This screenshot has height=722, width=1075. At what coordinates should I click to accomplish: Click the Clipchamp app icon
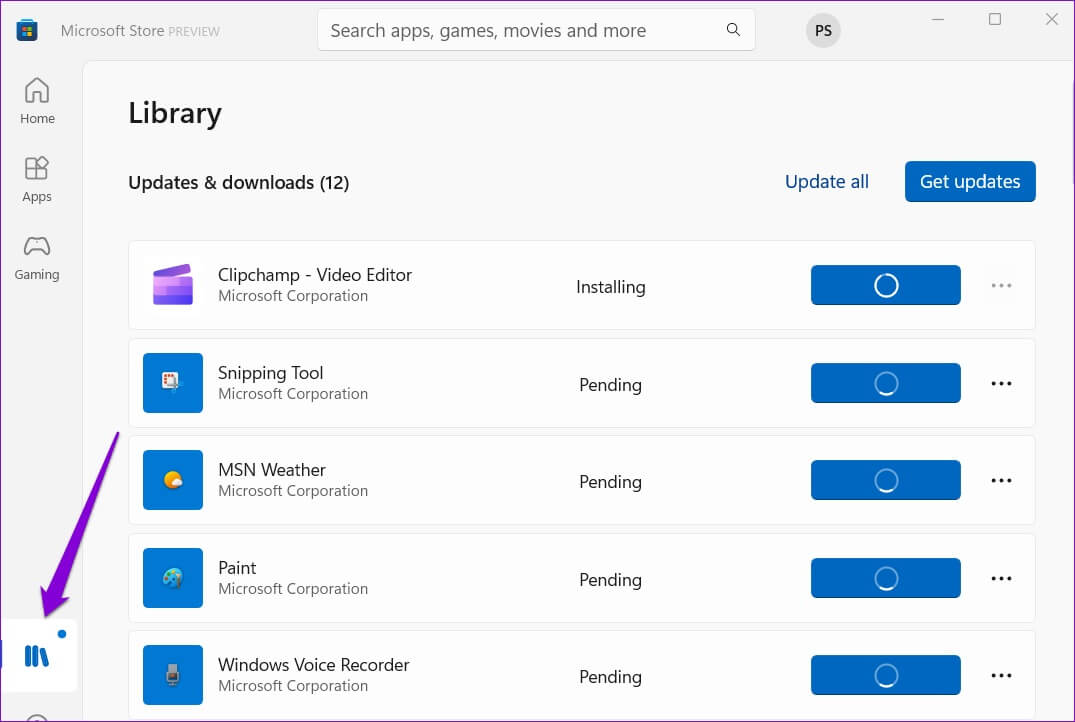pos(173,285)
